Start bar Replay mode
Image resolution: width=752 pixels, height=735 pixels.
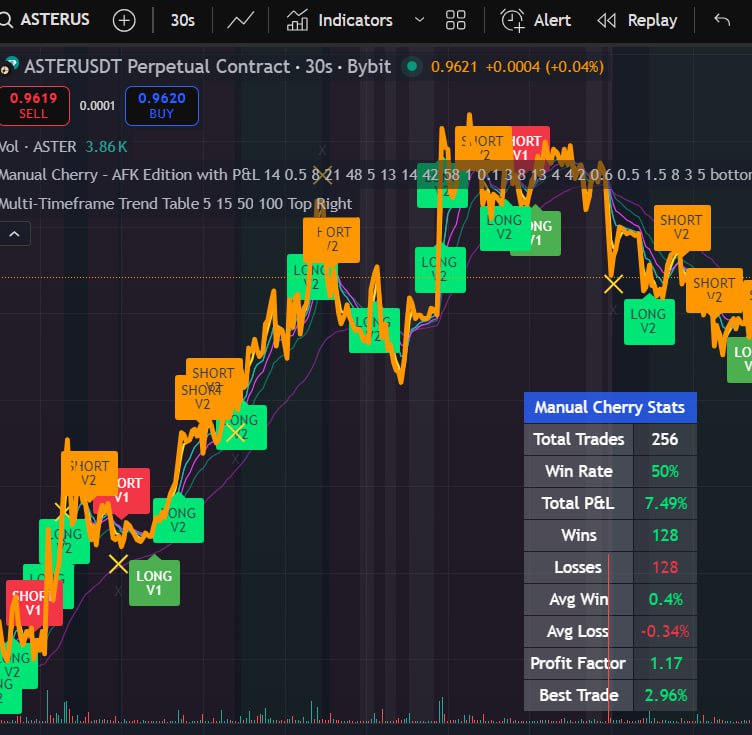637,20
